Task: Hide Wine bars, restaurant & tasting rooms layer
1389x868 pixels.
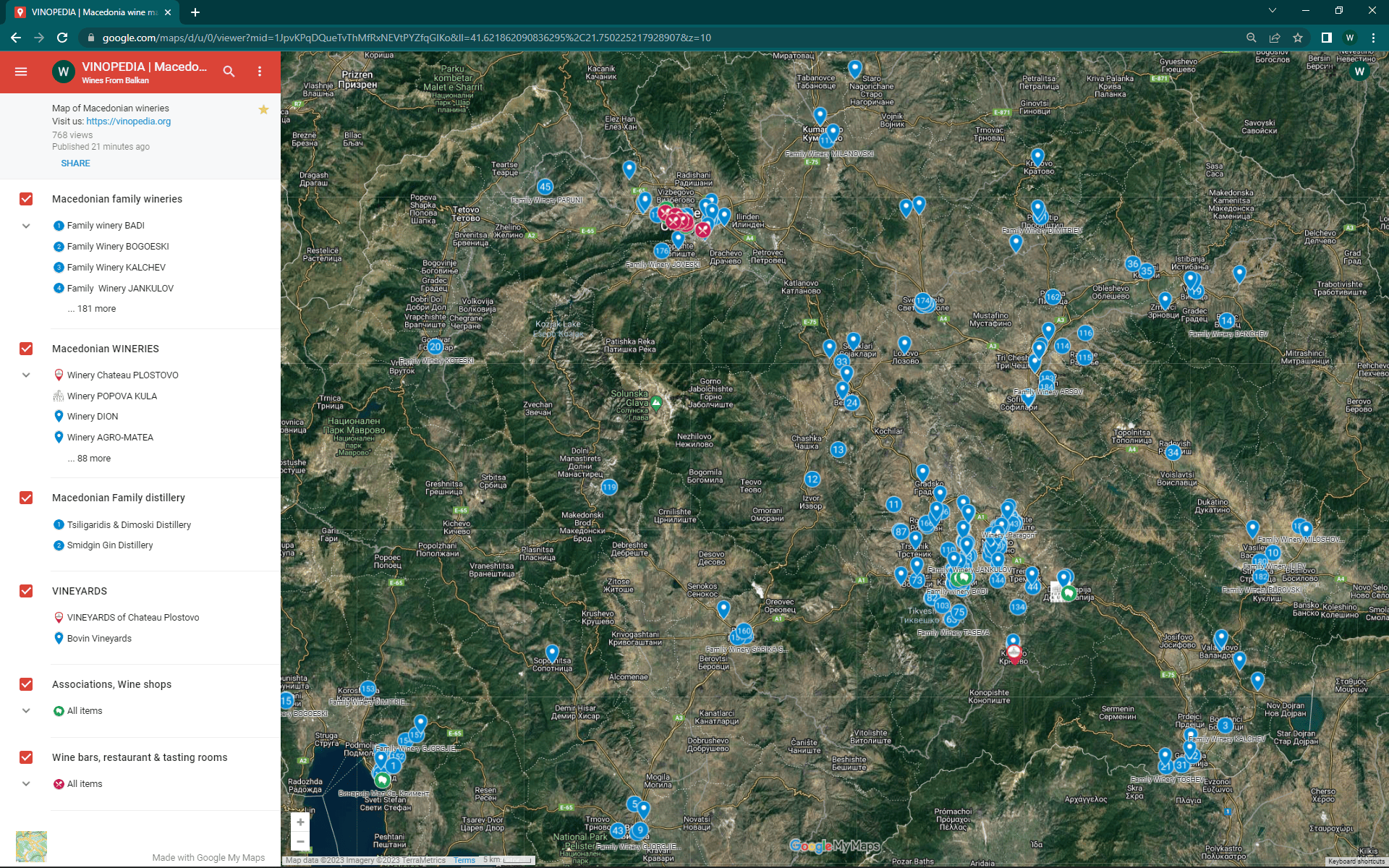Action: coord(26,757)
